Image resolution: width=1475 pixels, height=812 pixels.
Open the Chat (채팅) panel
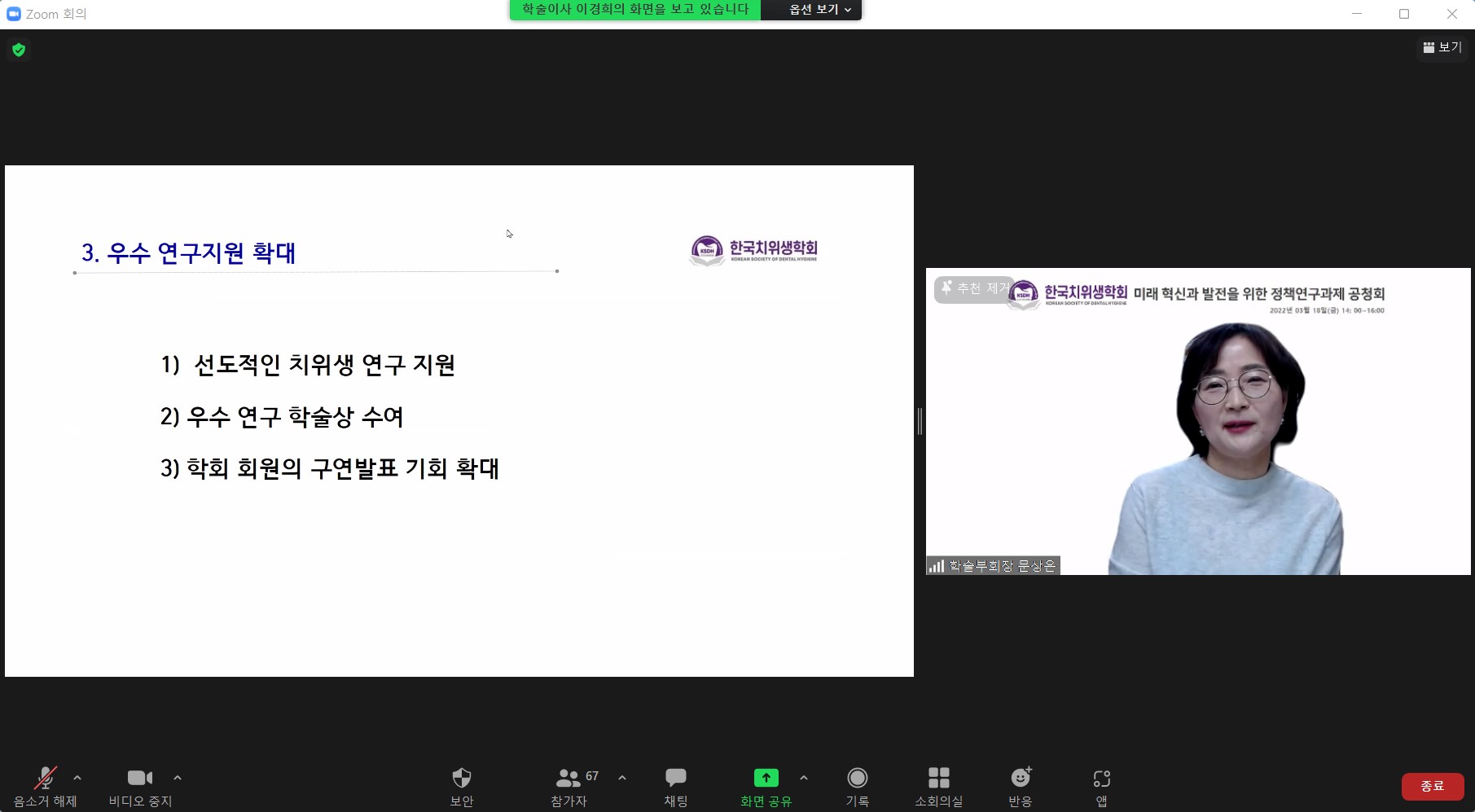coord(675,779)
